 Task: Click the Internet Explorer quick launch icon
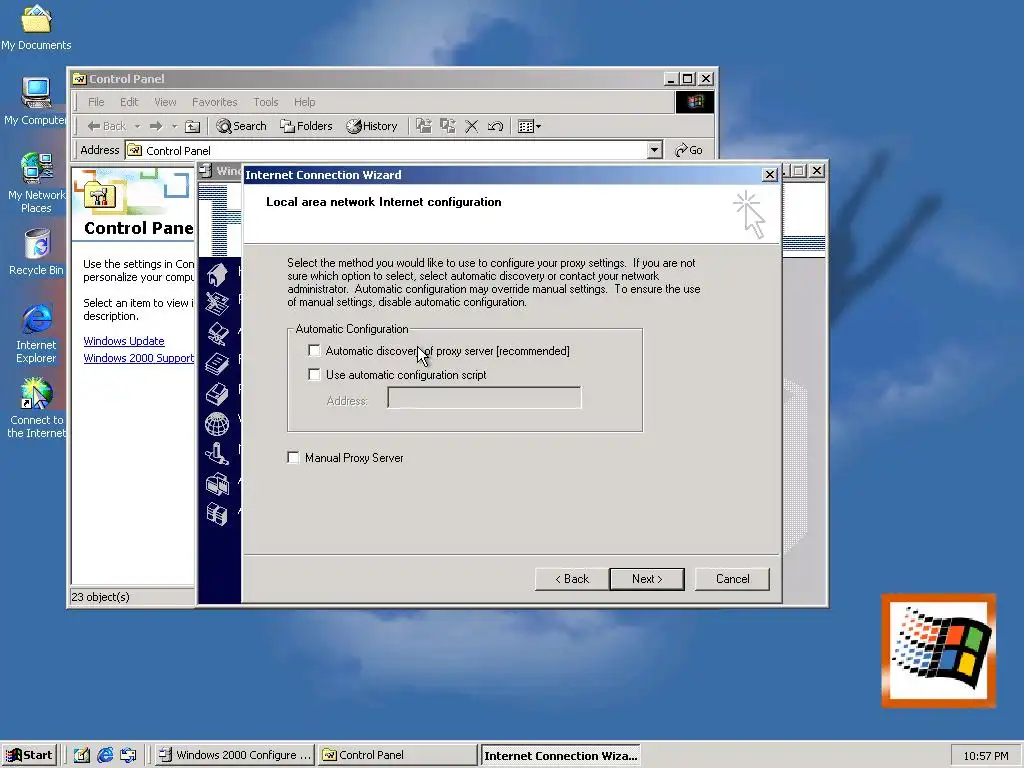[x=104, y=755]
